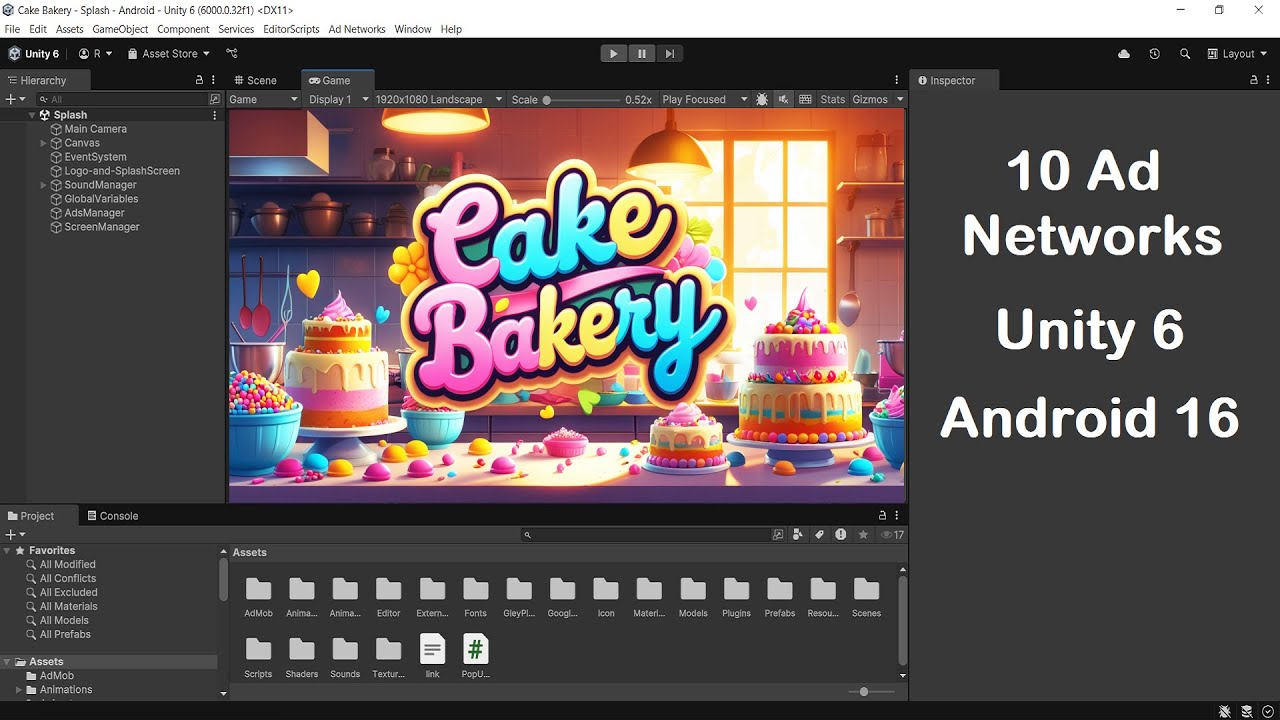This screenshot has width=1280, height=720.
Task: Toggle the frame debugger bug icon
Action: pyautogui.click(x=762, y=99)
